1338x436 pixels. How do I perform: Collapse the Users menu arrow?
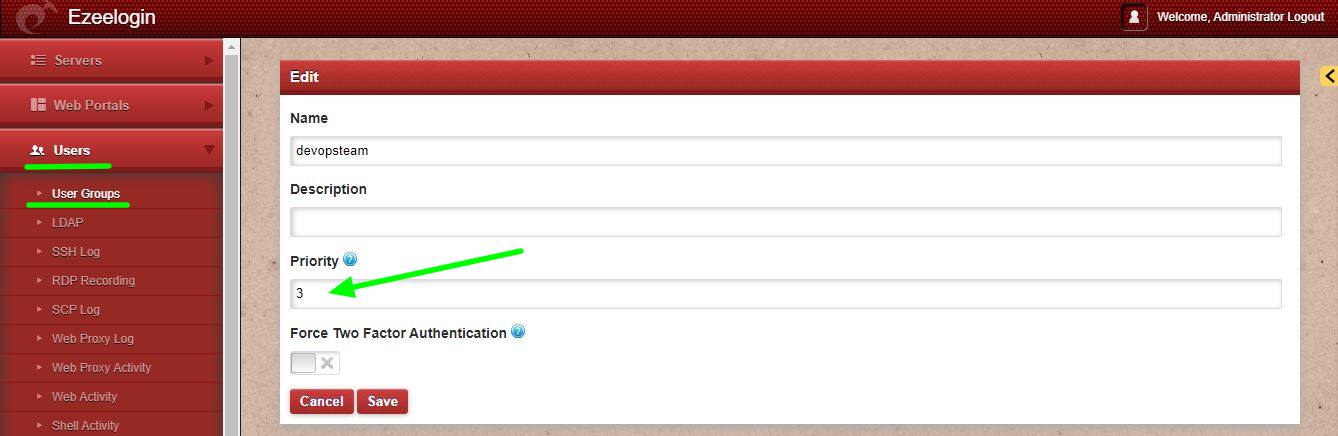[x=209, y=150]
